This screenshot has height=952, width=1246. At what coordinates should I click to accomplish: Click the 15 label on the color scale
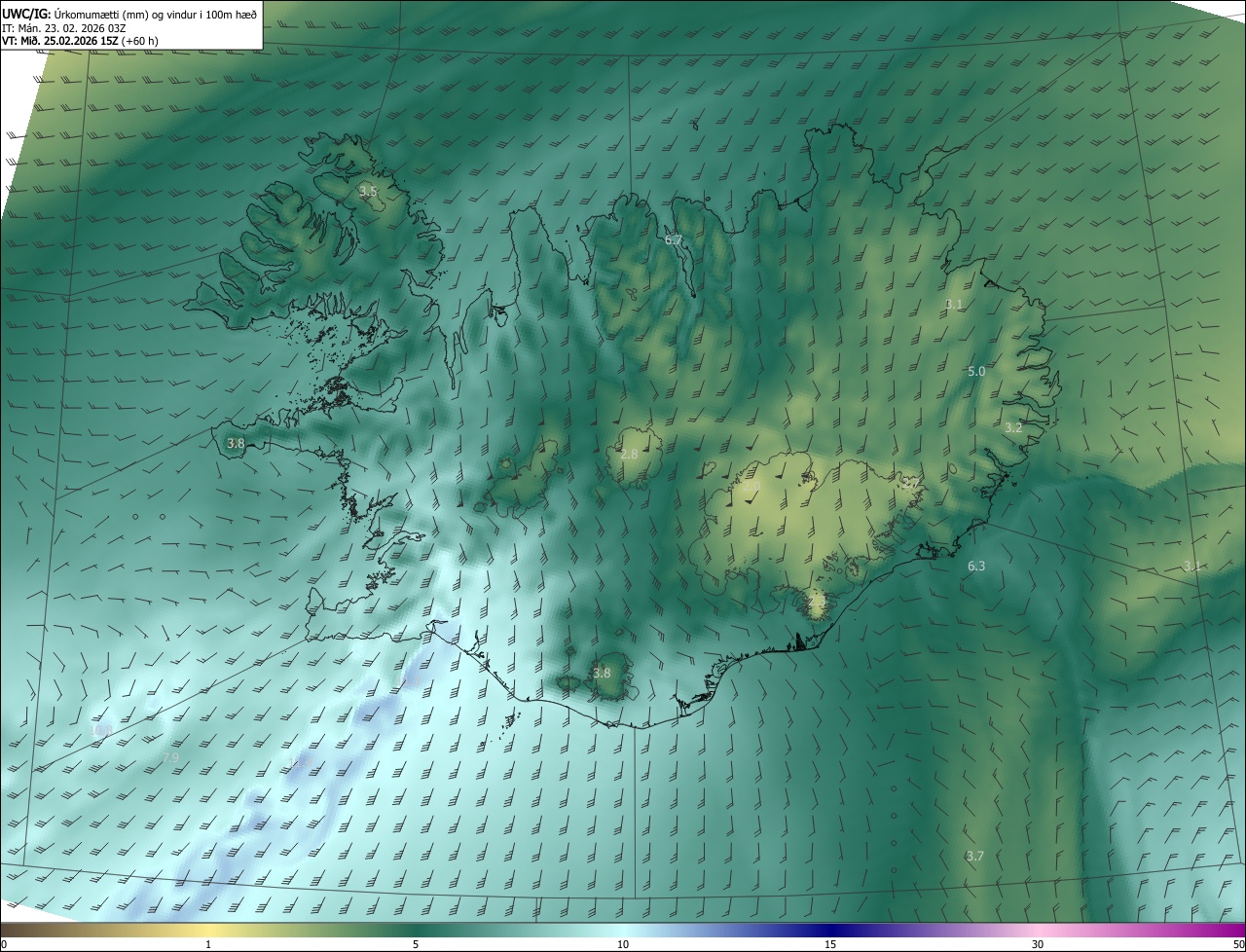tap(830, 944)
